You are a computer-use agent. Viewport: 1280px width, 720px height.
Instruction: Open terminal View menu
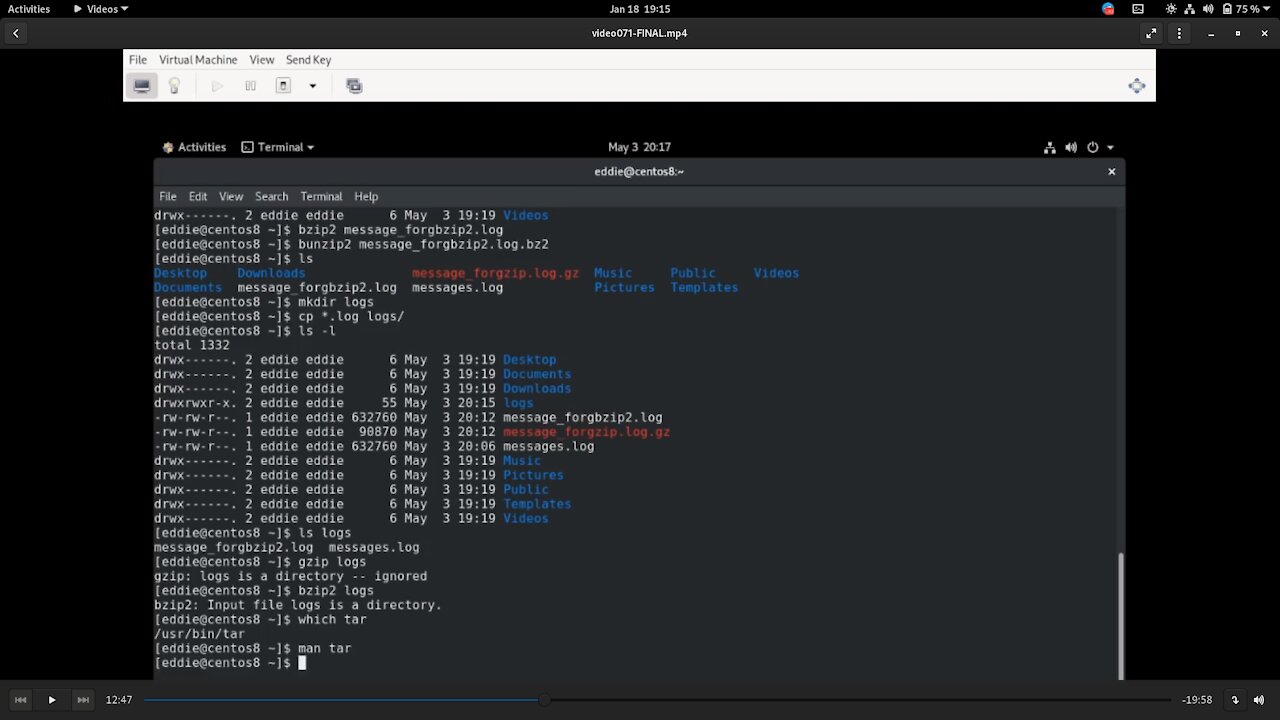[231, 196]
